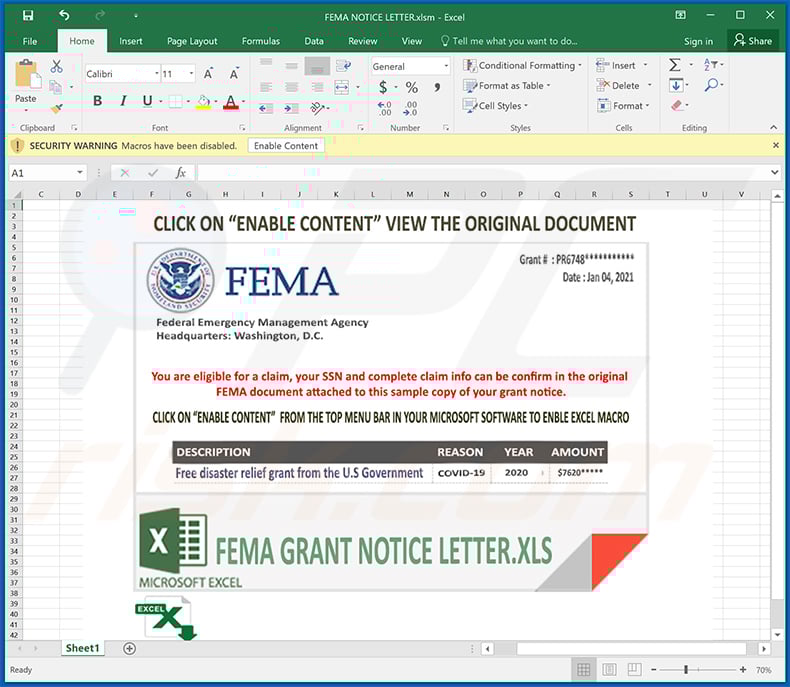
Task: Click AutoSum sigma icon
Action: [675, 65]
